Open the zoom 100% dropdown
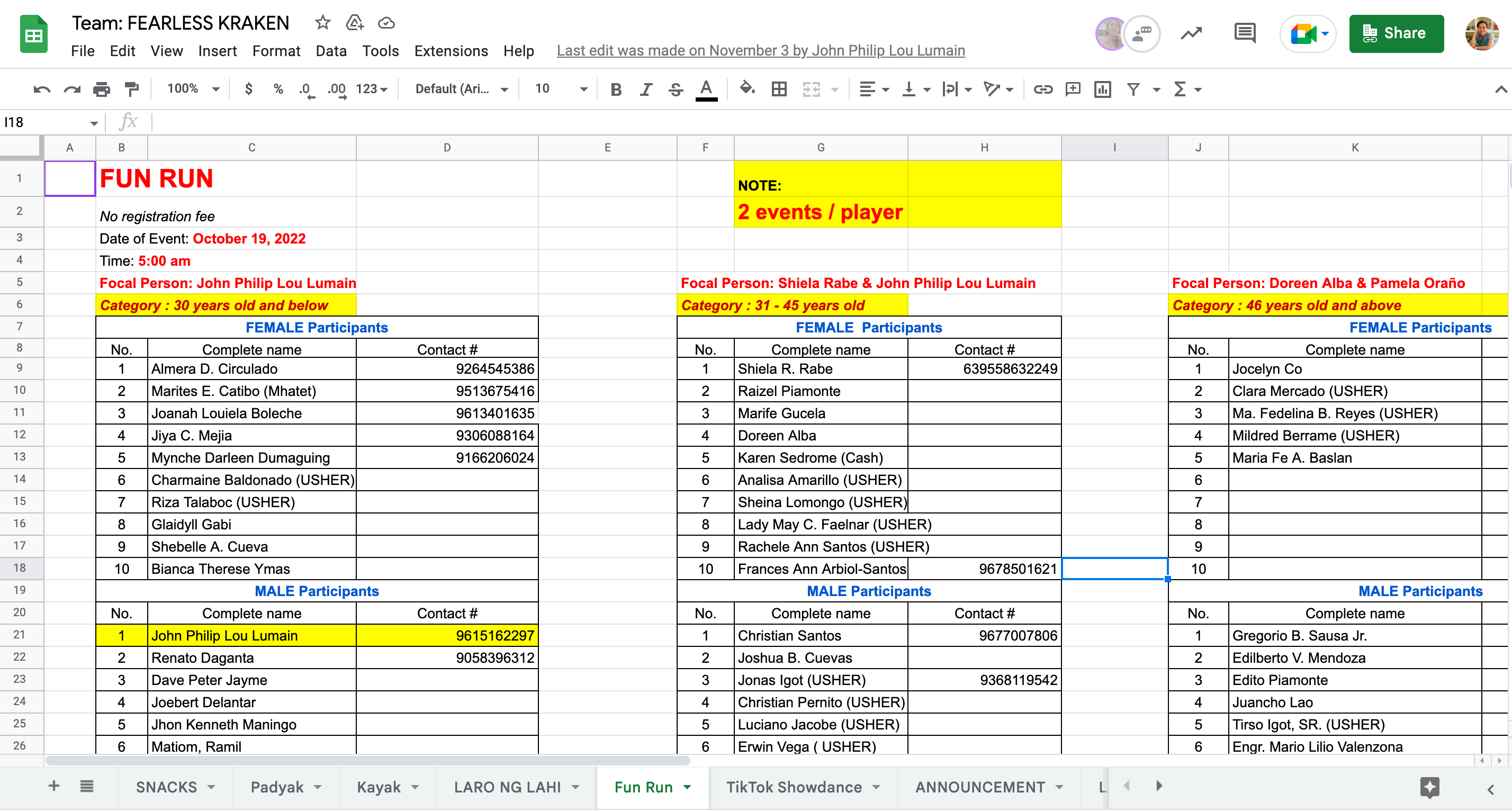The height and width of the screenshot is (811, 1512). coord(193,89)
